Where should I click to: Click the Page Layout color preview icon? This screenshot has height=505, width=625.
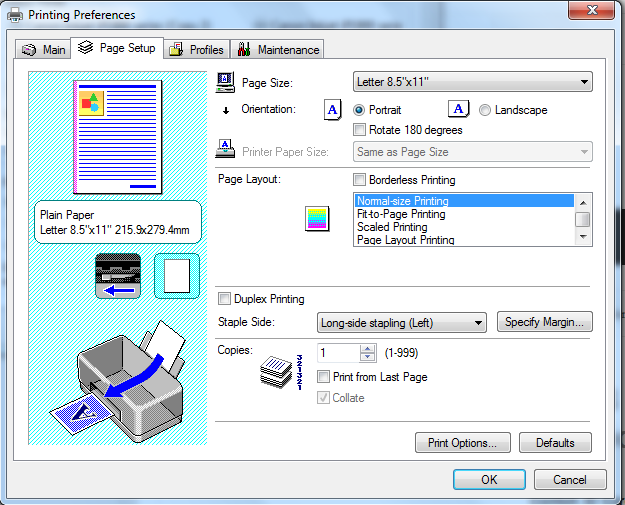tap(317, 218)
